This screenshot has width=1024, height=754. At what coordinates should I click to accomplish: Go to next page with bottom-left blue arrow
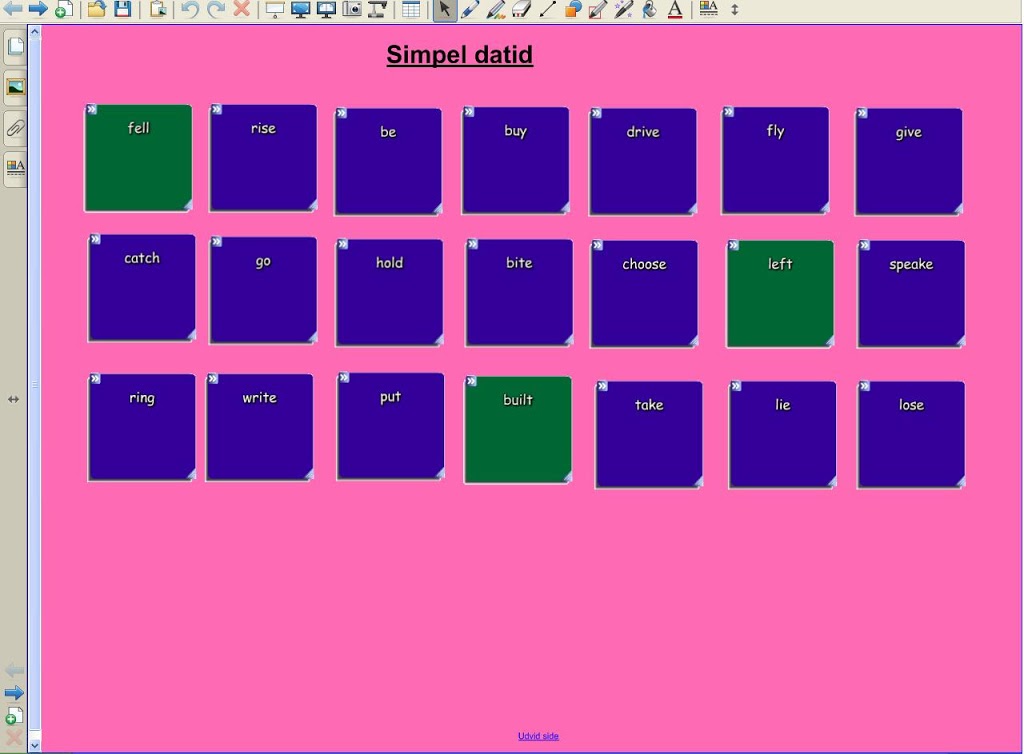click(14, 693)
